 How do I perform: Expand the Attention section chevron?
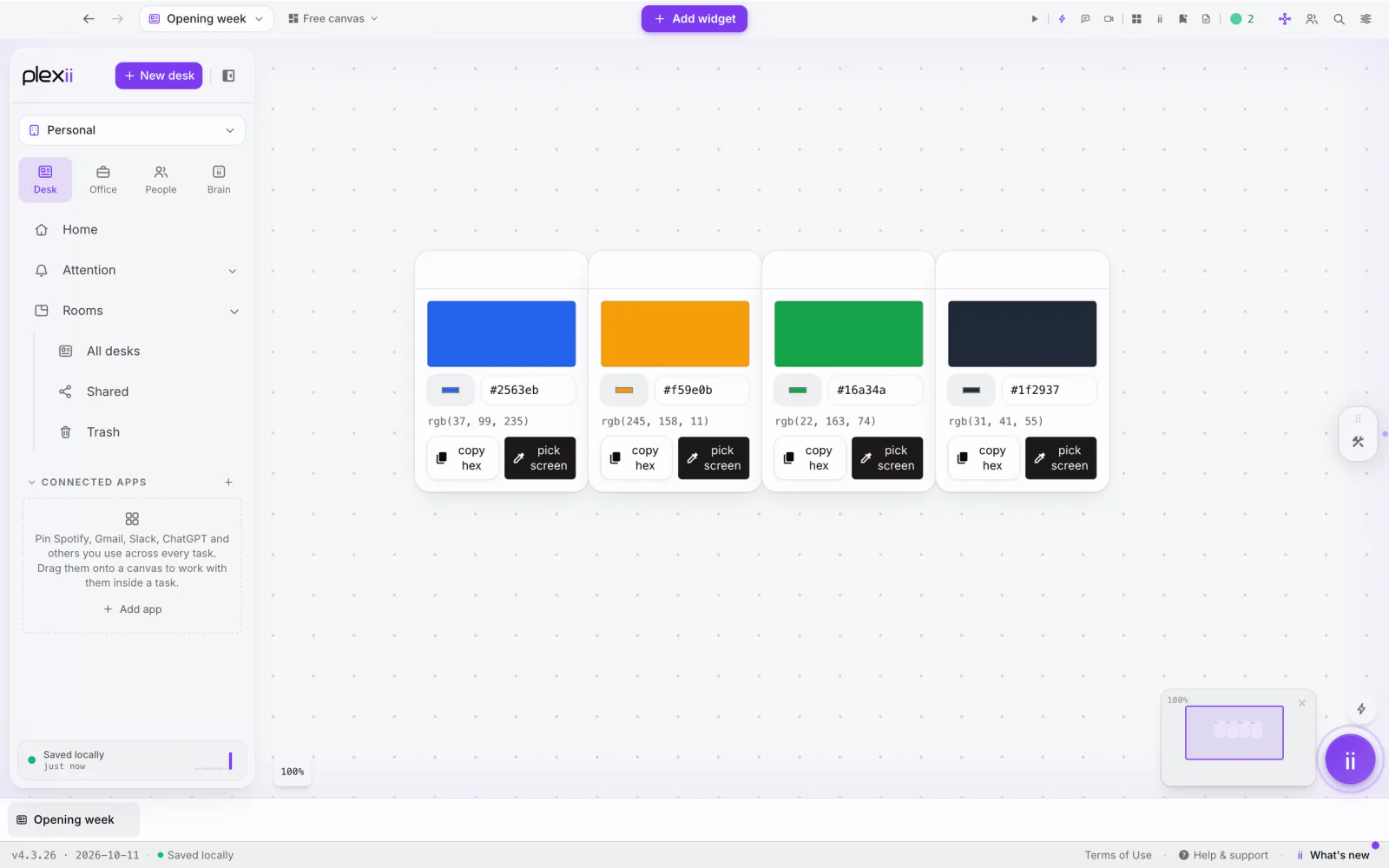point(233,271)
